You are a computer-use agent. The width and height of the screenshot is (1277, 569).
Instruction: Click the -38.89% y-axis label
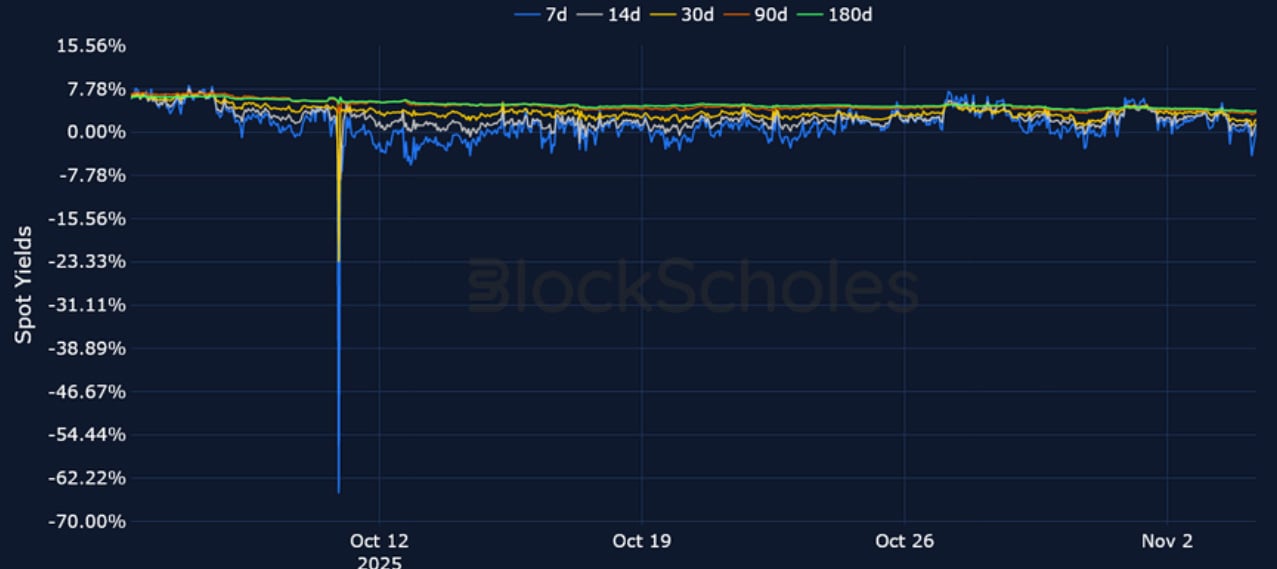(x=88, y=348)
